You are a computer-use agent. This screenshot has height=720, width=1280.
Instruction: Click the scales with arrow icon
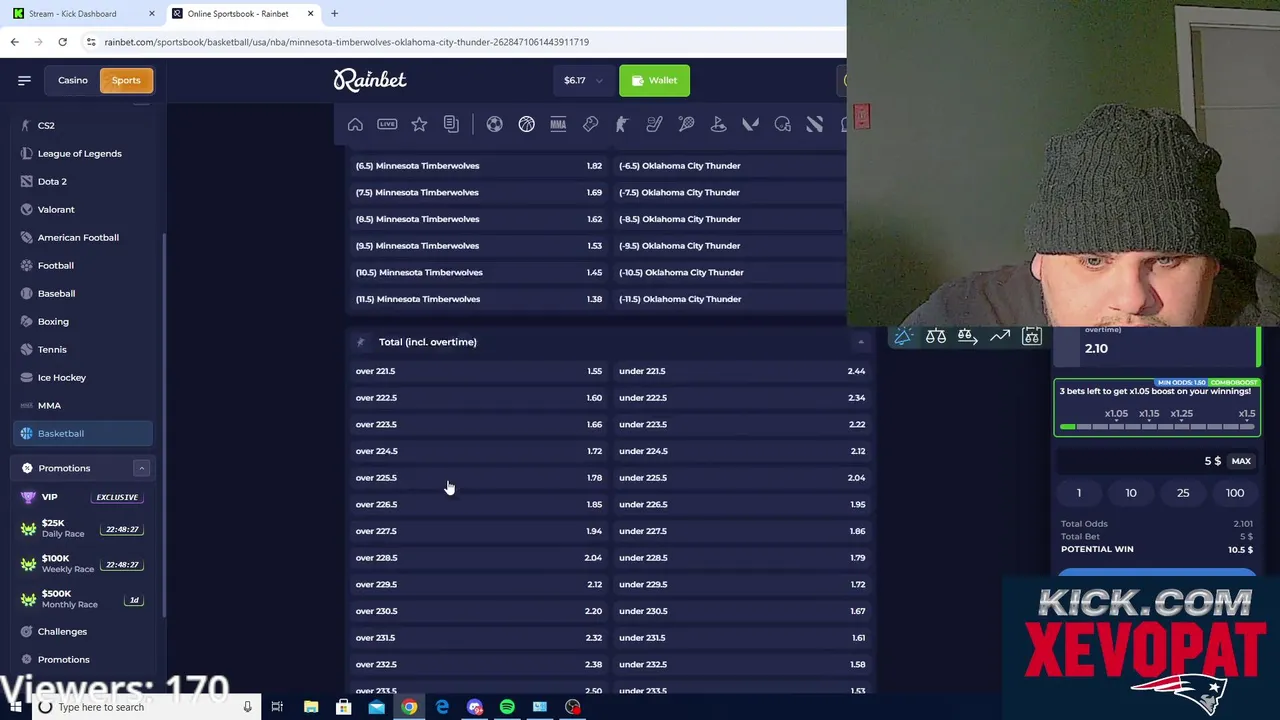[x=967, y=337]
